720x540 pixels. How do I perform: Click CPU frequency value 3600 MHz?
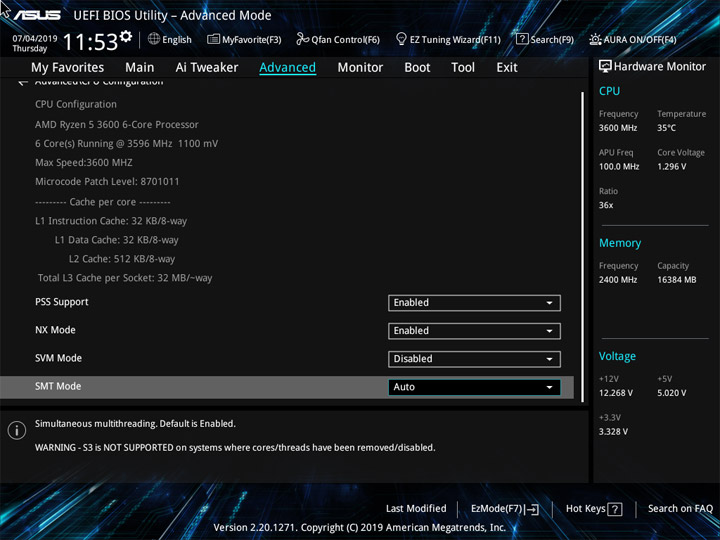tap(618, 128)
